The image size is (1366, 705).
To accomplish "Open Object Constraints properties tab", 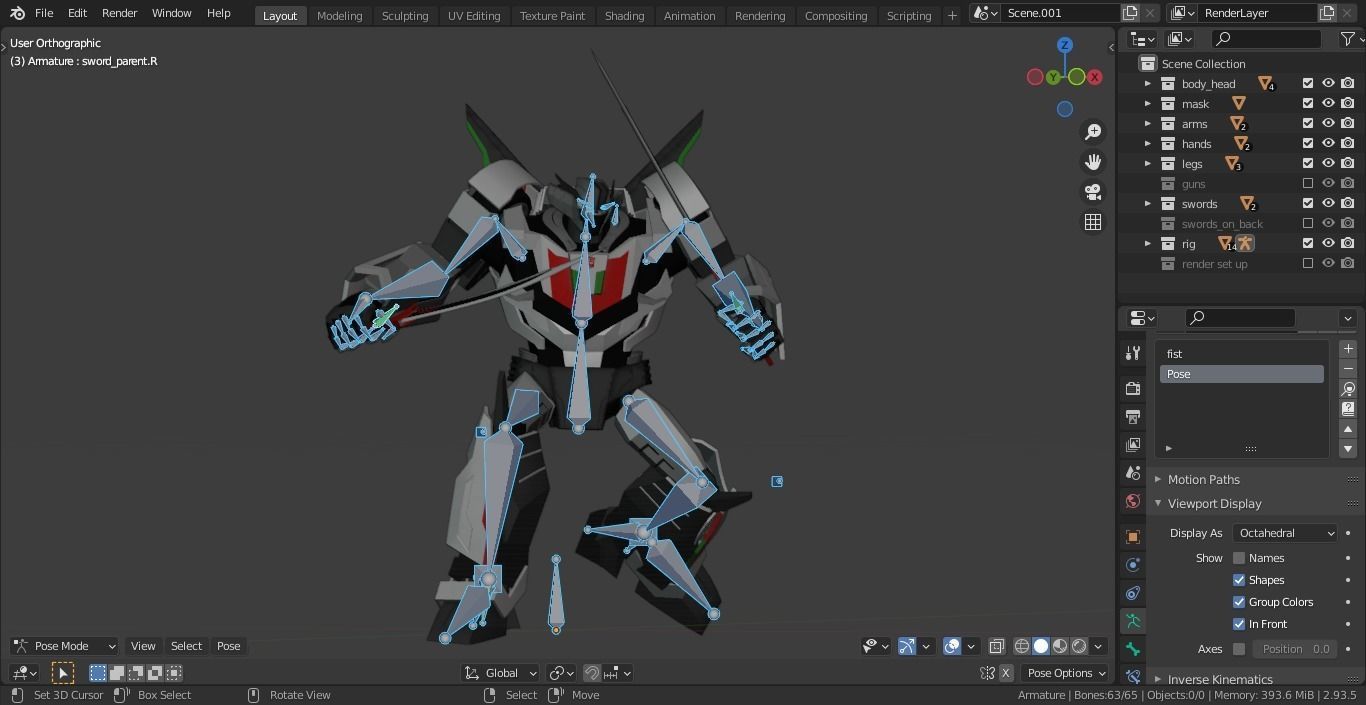I will point(1133,593).
